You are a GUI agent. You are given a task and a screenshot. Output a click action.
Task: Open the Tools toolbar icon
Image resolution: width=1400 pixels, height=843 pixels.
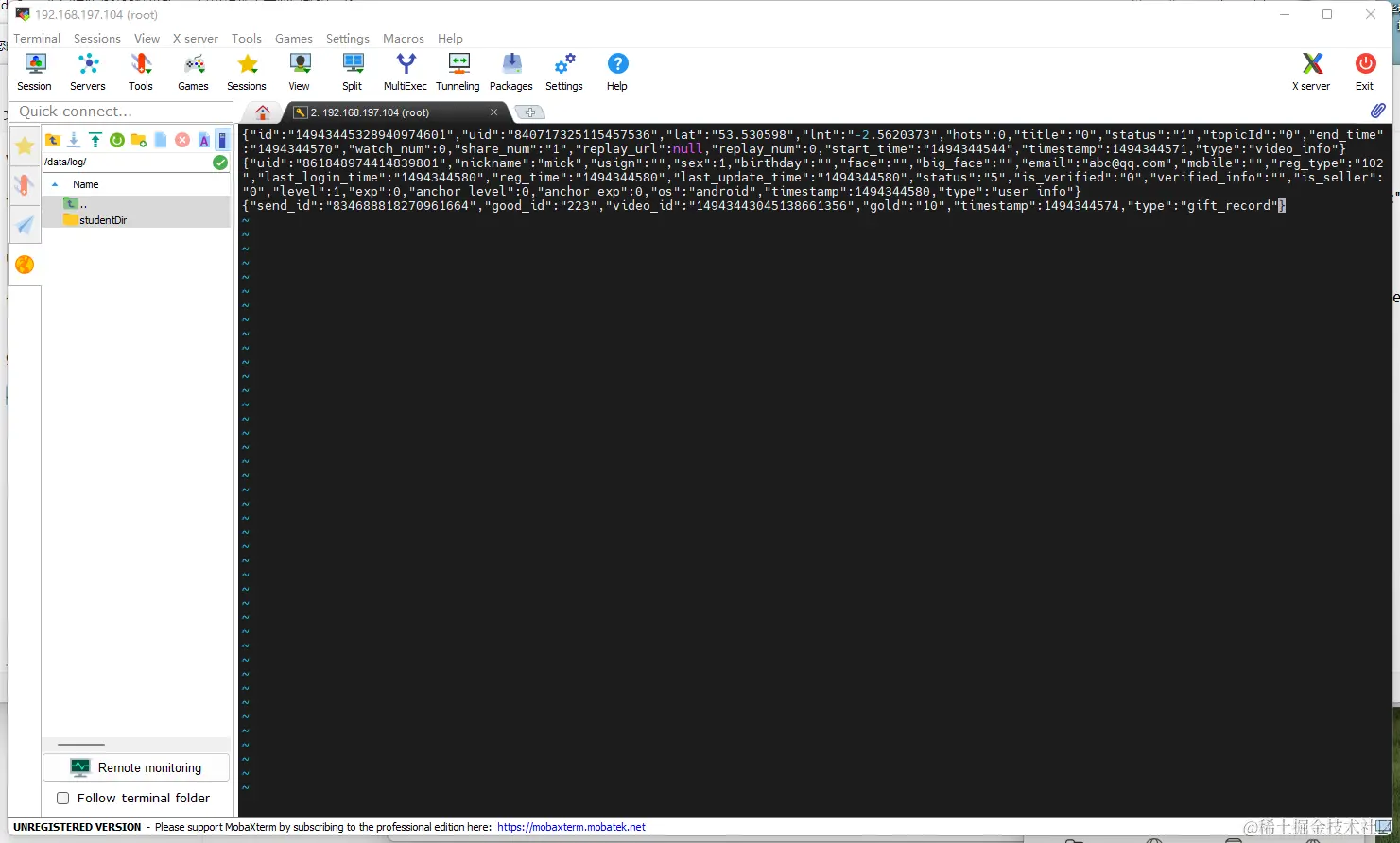click(x=141, y=72)
